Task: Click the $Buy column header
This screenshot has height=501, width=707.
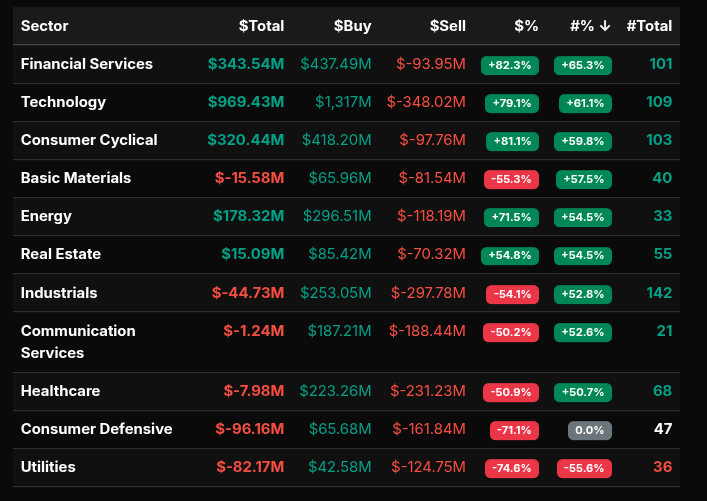Action: point(352,26)
